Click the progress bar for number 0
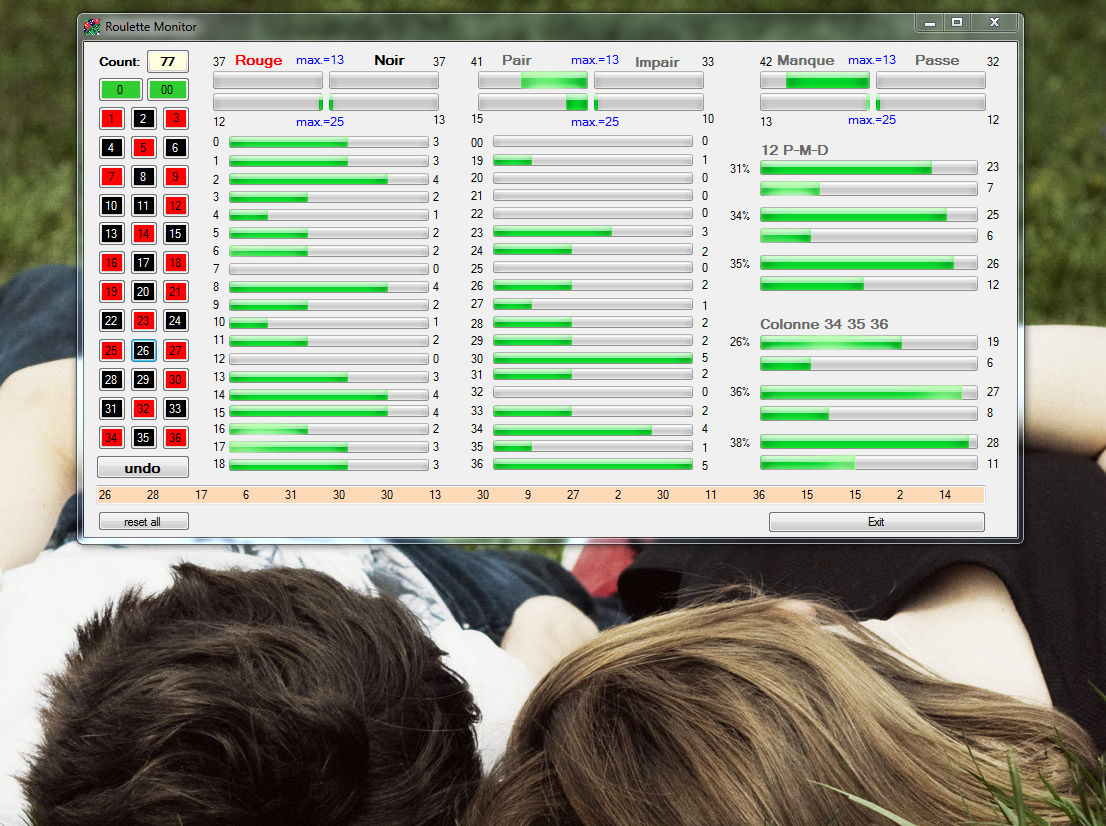 (x=329, y=142)
